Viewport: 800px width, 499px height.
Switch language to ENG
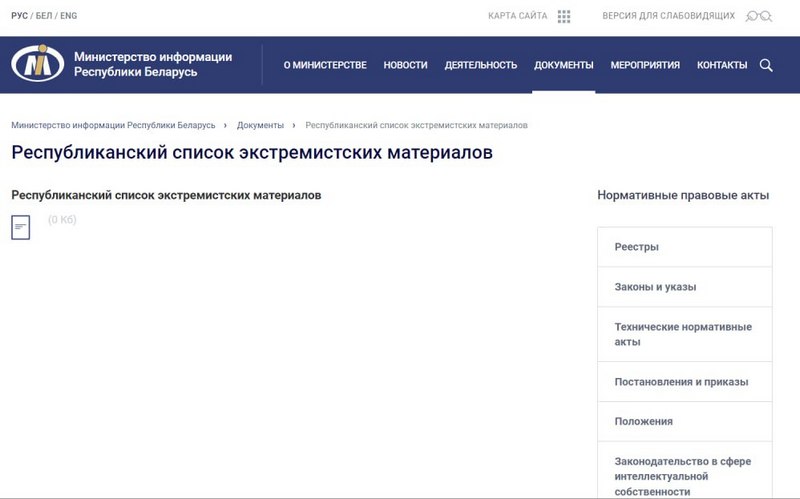(x=69, y=16)
